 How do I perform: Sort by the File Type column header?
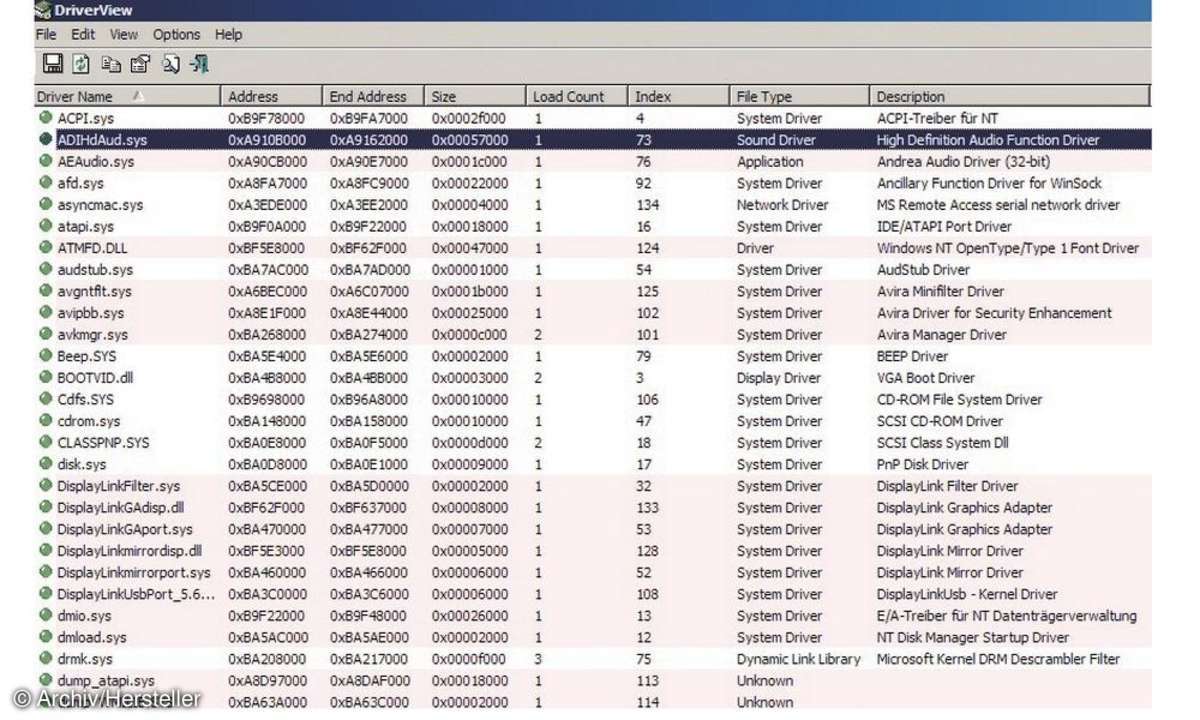click(x=800, y=97)
